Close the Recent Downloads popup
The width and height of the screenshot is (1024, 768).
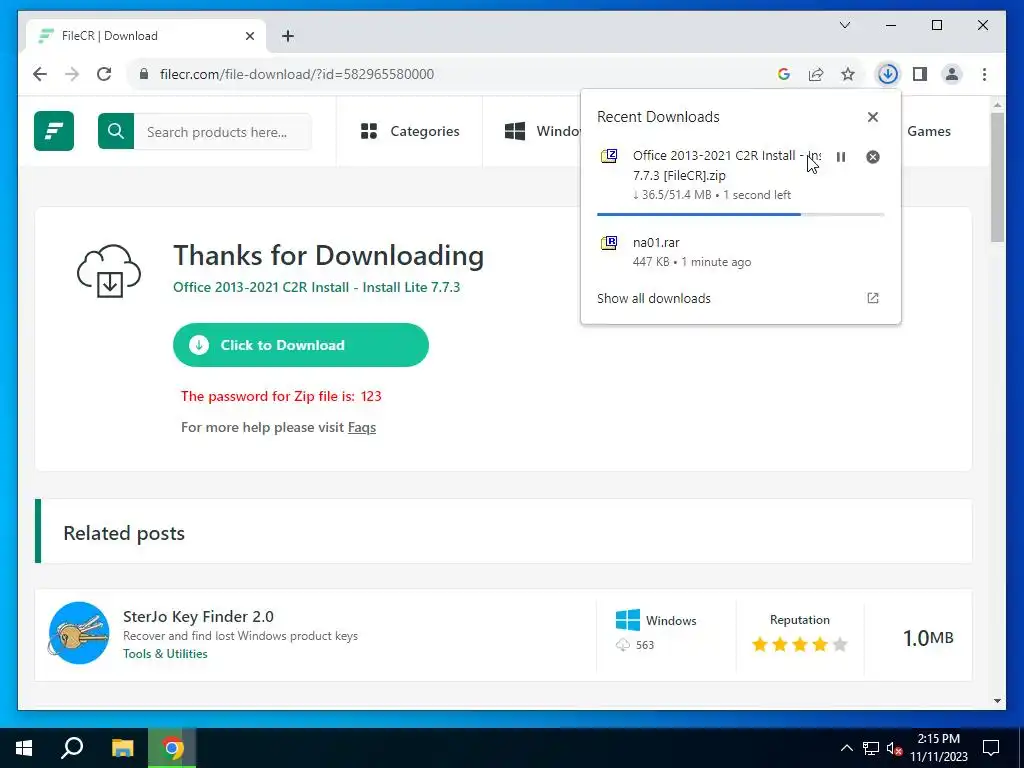coord(872,117)
